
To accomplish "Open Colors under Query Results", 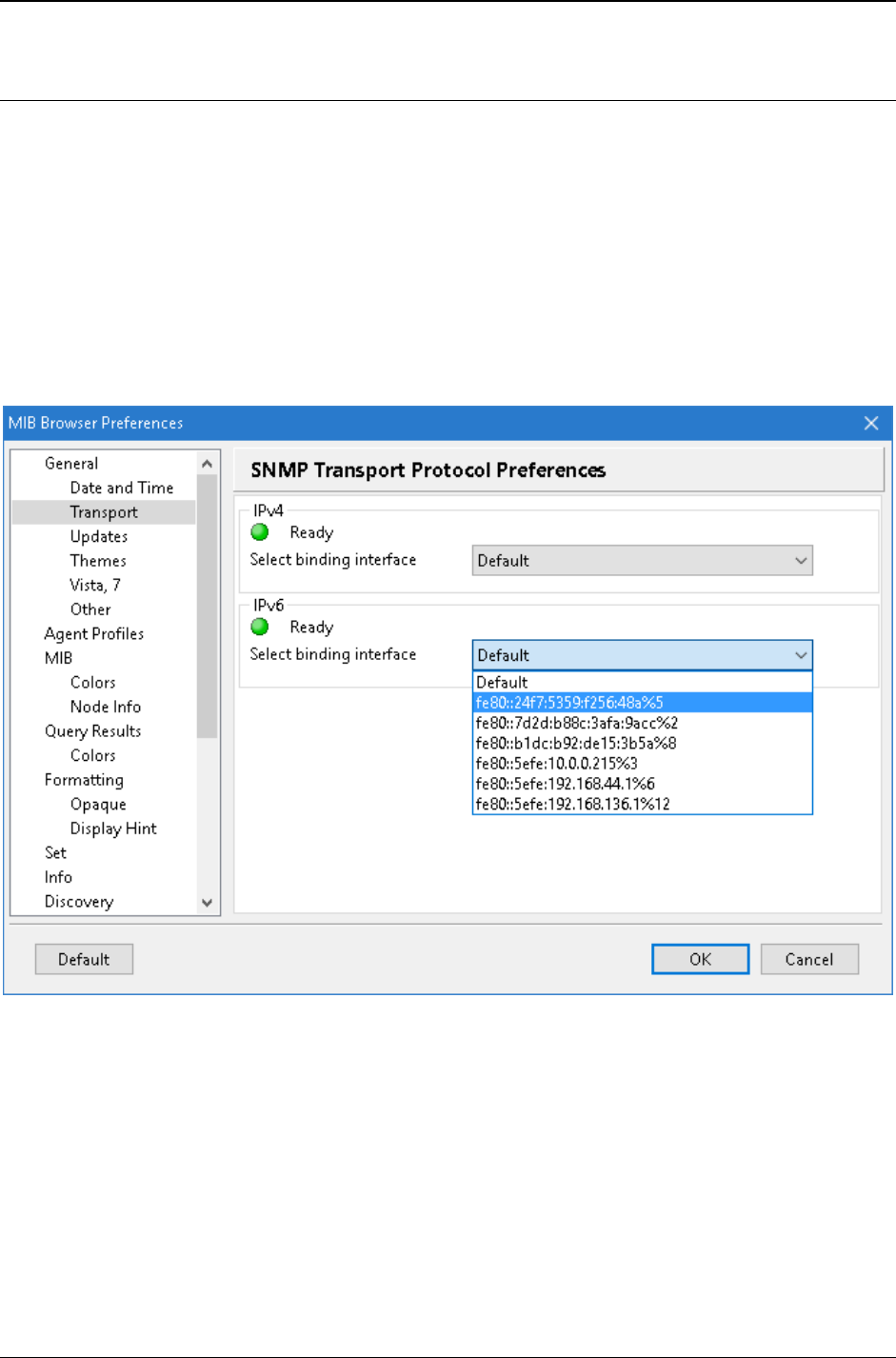I will [93, 755].
